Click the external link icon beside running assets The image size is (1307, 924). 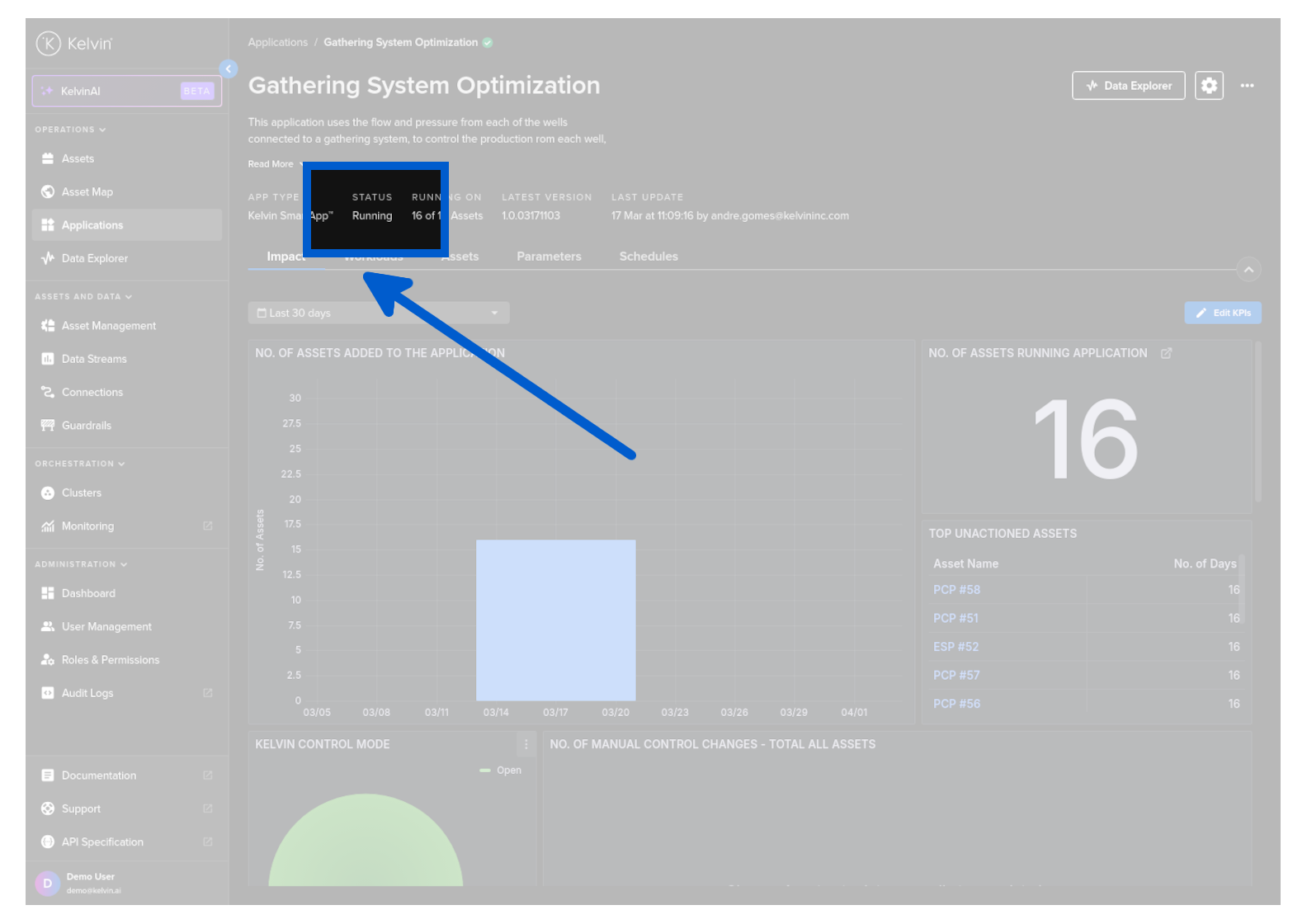(x=1166, y=354)
